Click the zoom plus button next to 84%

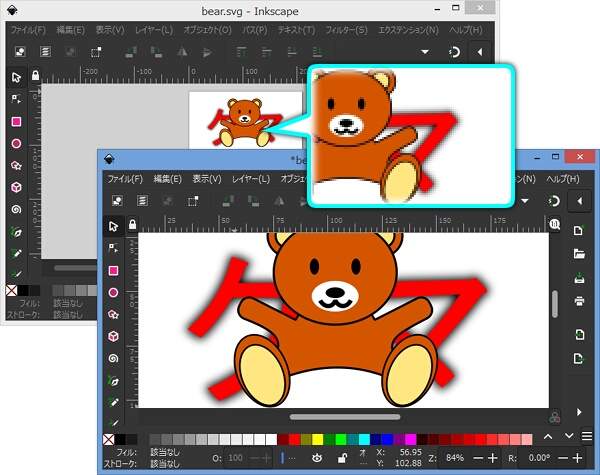pyautogui.click(x=492, y=457)
